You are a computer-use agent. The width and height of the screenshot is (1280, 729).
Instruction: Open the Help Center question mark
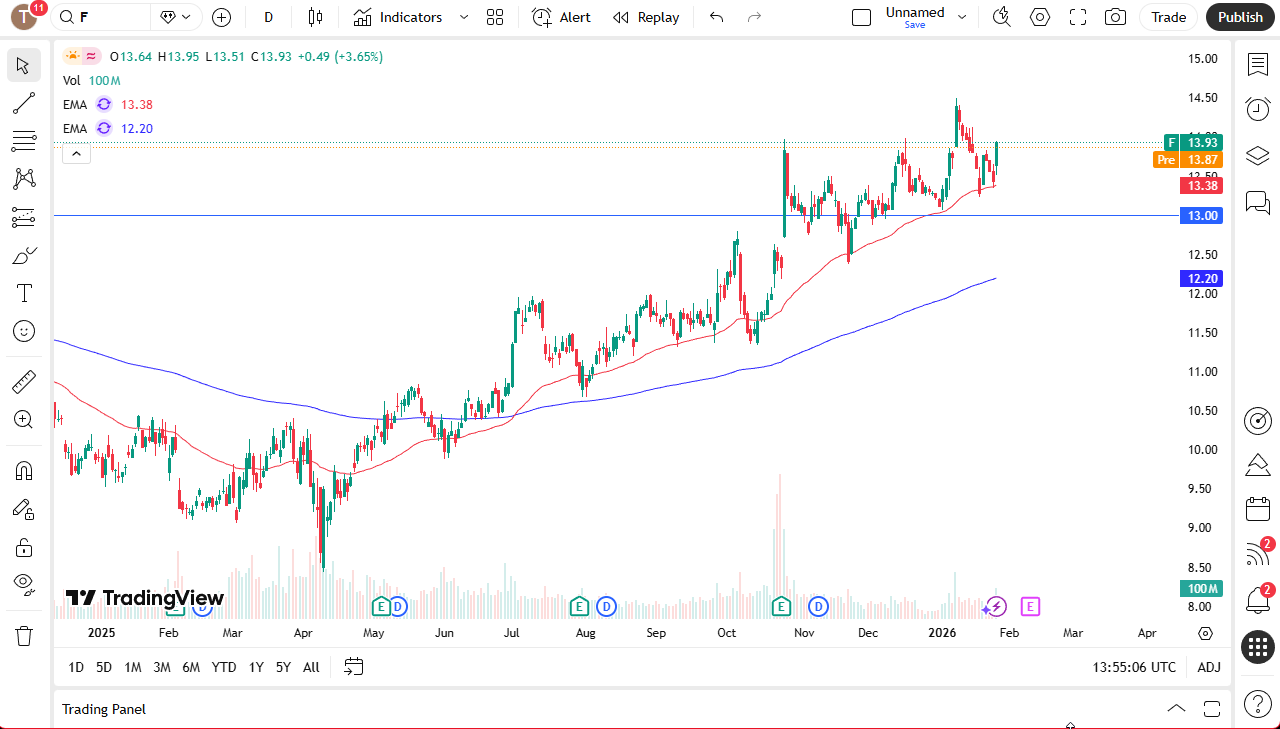click(1257, 703)
